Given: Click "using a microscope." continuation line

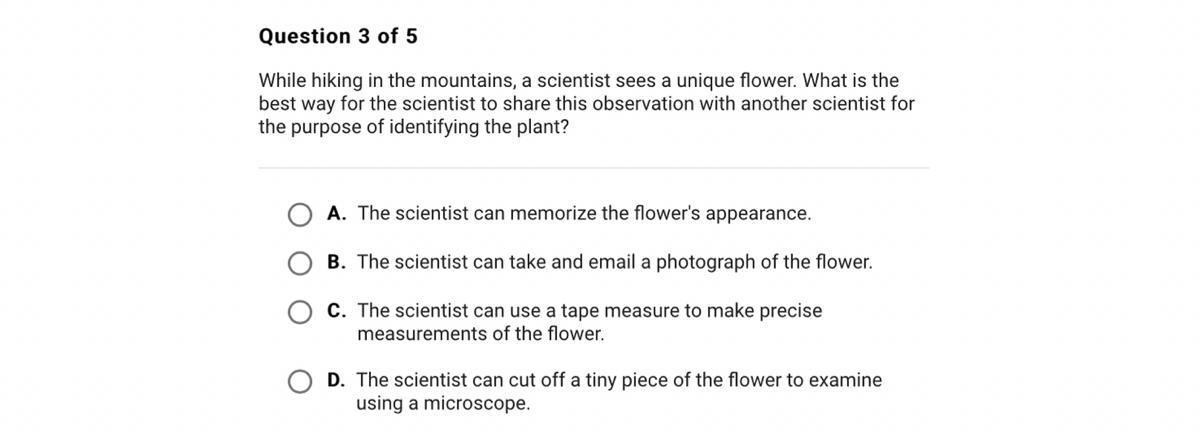Looking at the screenshot, I should pyautogui.click(x=443, y=404).
